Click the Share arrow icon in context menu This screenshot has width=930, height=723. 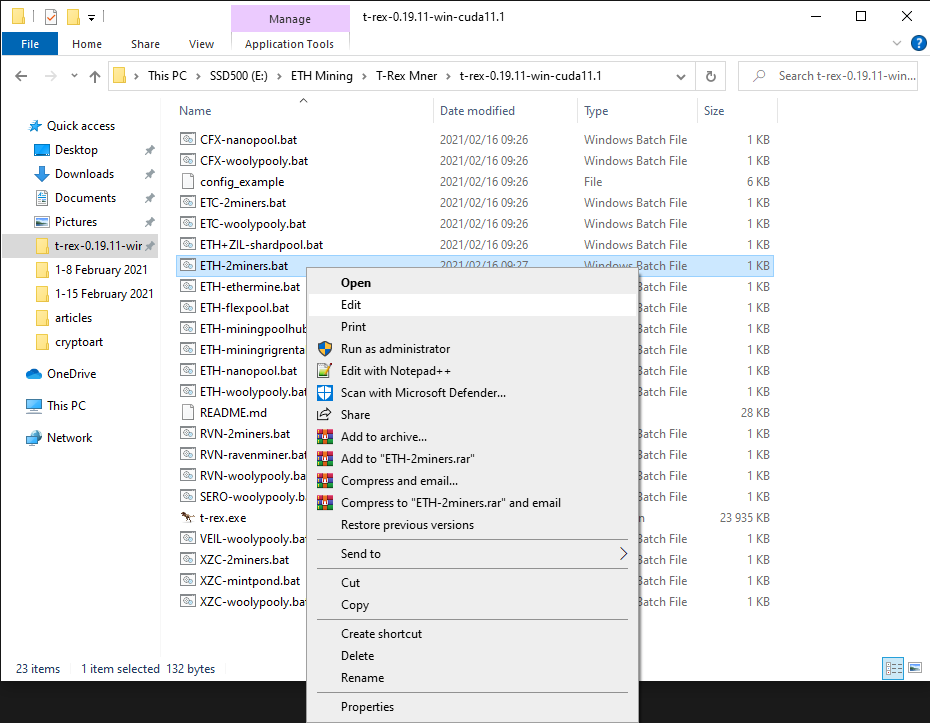click(x=324, y=415)
